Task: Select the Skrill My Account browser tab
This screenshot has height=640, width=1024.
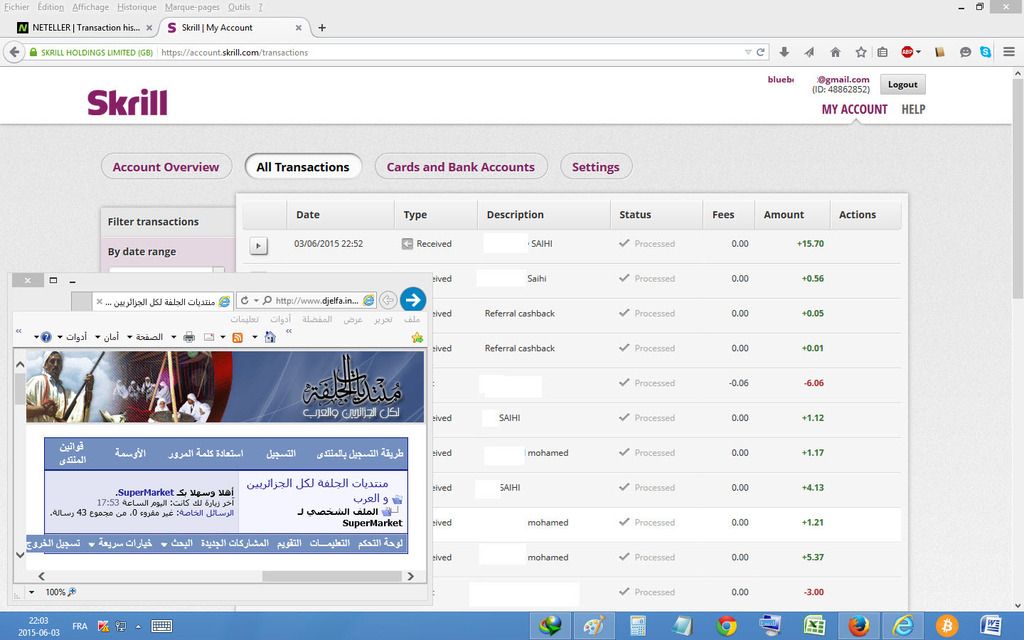Action: (233, 27)
